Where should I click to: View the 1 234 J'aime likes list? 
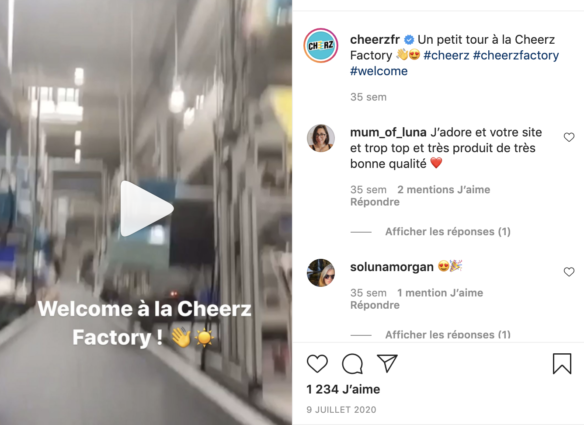tap(343, 389)
